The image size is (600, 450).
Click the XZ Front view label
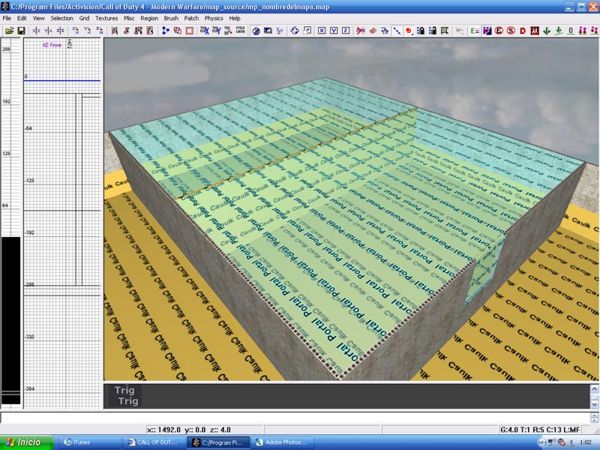pyautogui.click(x=52, y=45)
